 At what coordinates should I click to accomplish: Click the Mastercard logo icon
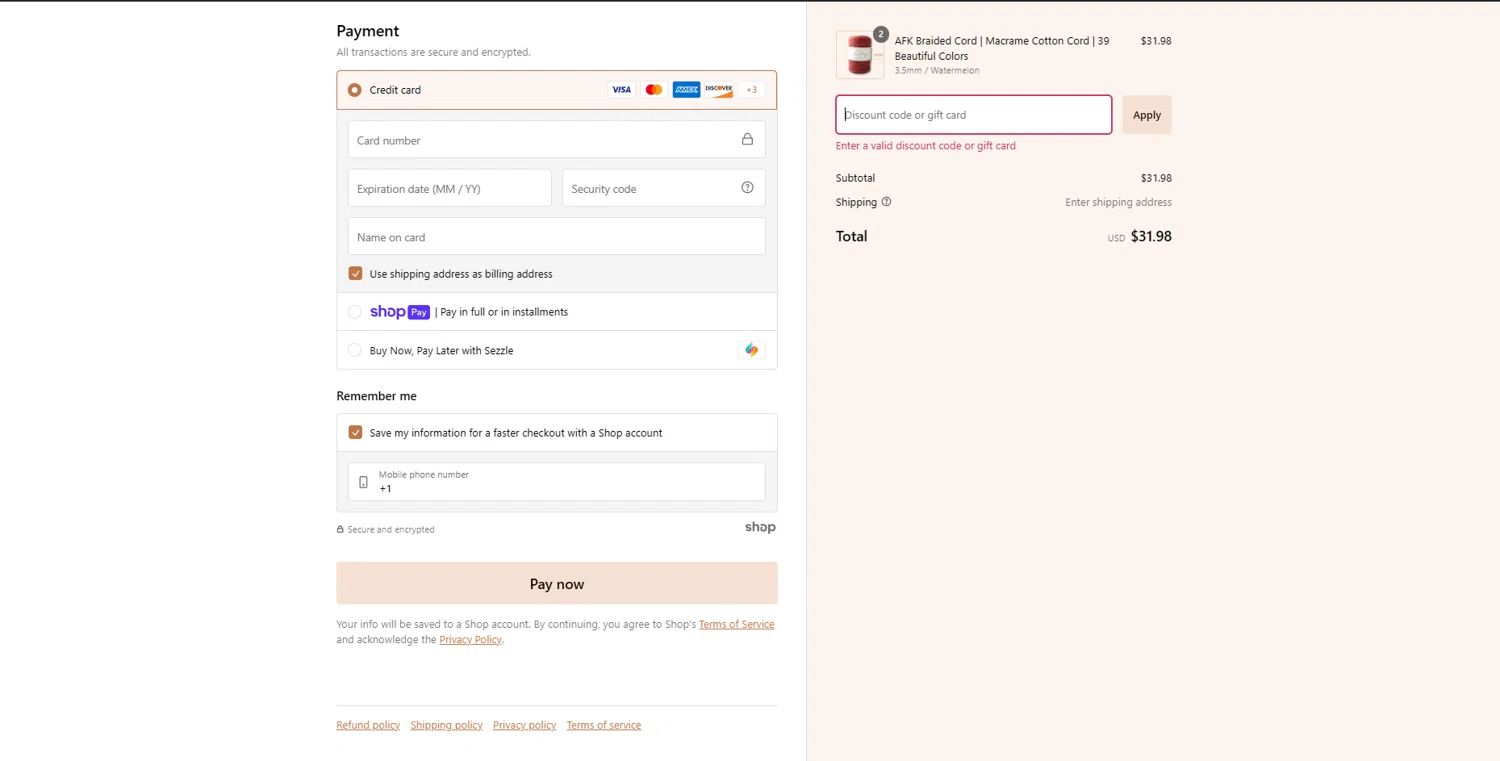click(654, 90)
